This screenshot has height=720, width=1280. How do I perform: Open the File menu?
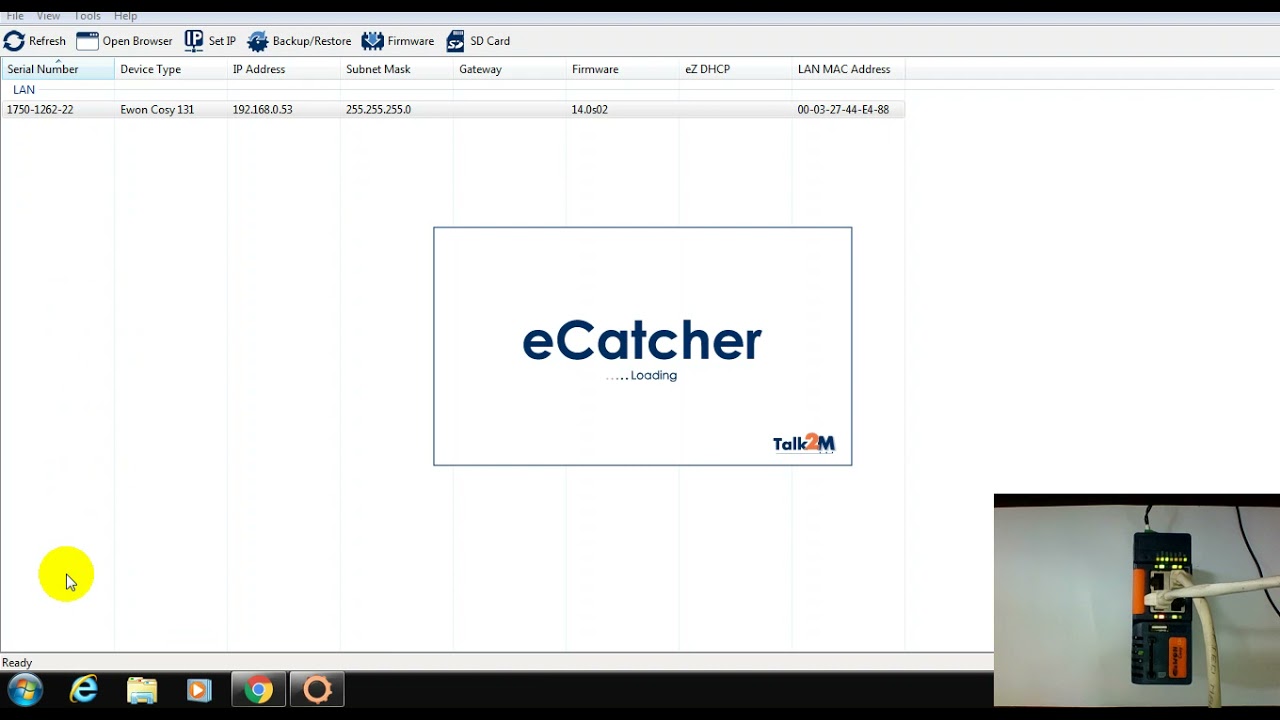point(15,16)
